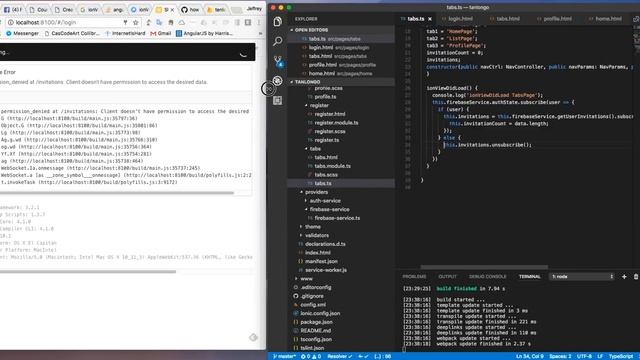Expand the auth-service folder

(x=324, y=201)
